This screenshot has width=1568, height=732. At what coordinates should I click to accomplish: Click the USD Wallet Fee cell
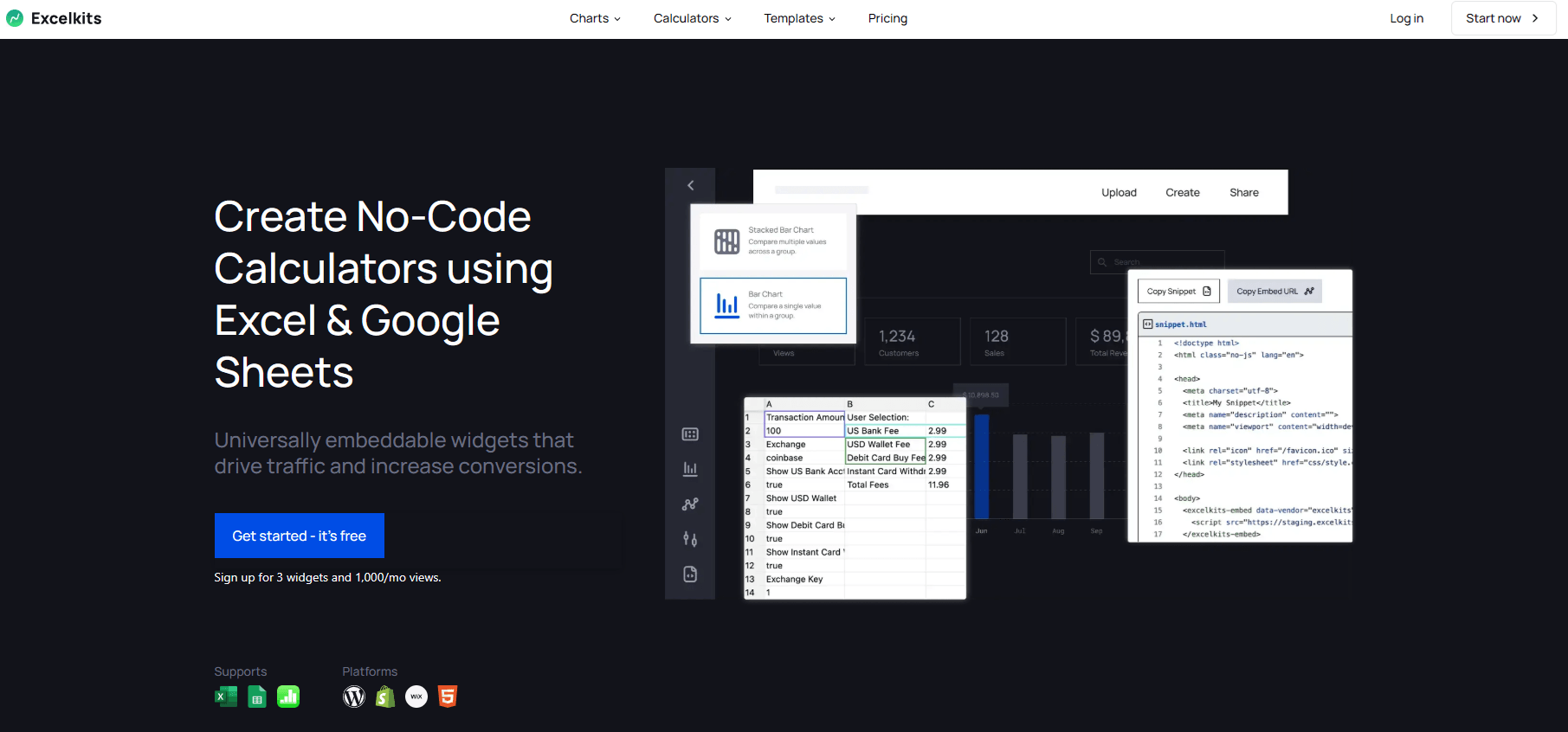click(885, 444)
